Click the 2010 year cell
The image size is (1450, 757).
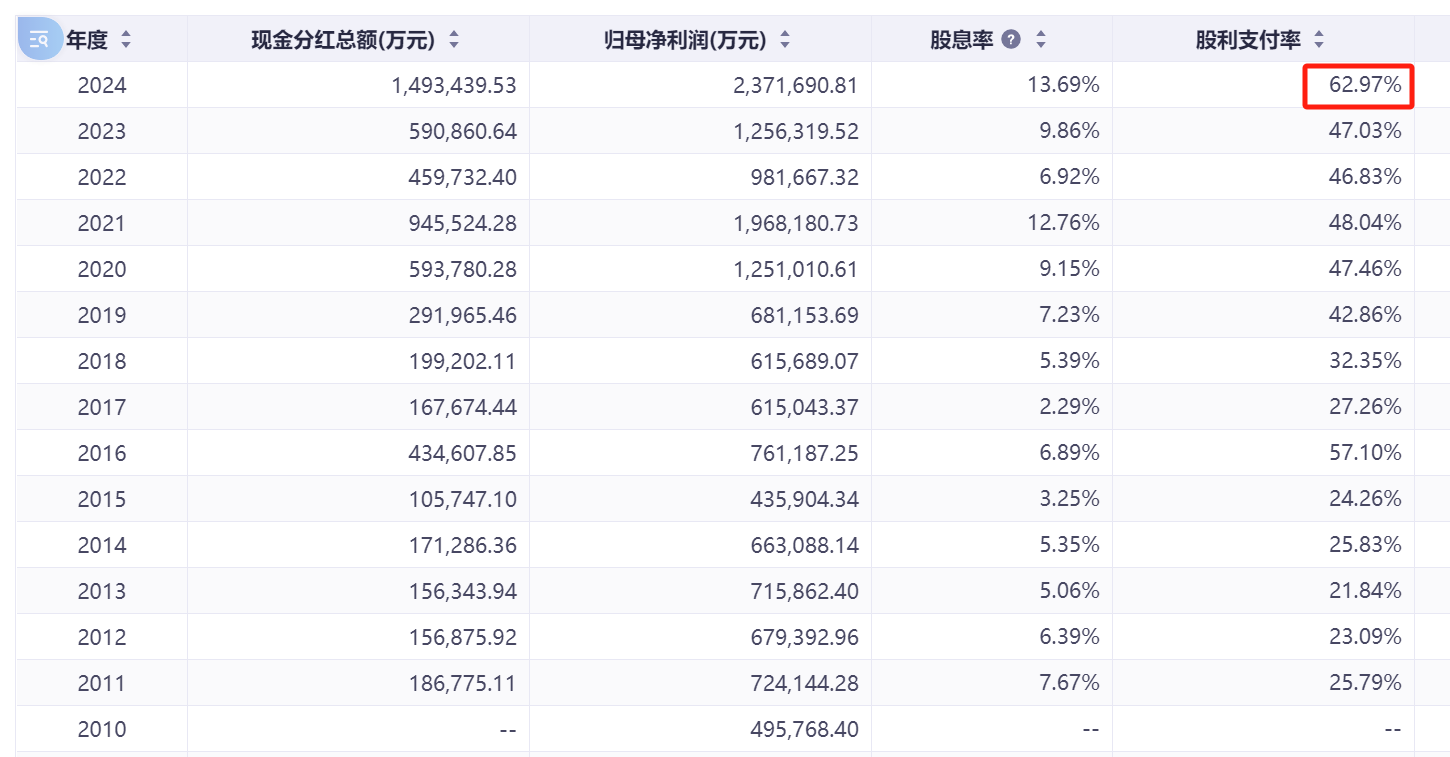[102, 729]
